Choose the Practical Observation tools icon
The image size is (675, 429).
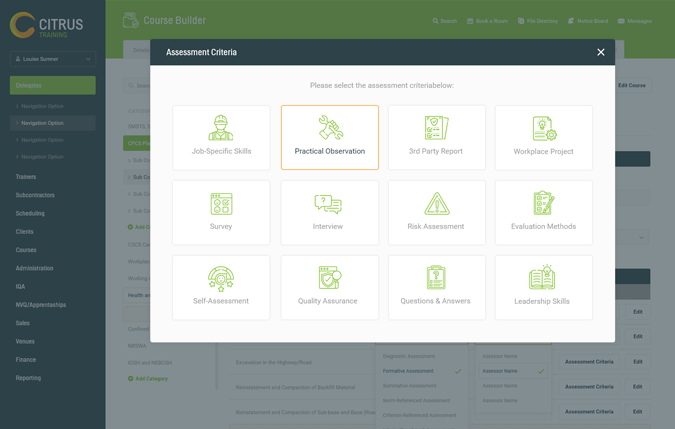point(330,128)
